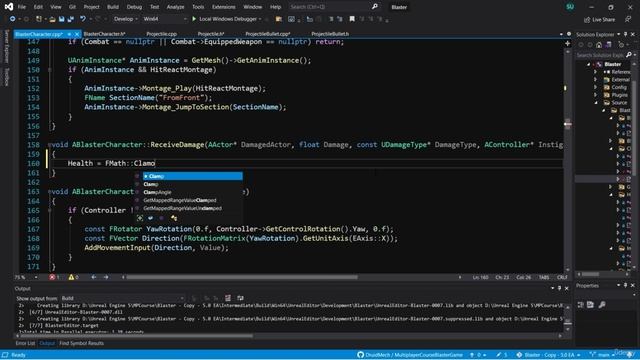
Task: Click the editor horizontal scrollbar thumb
Action: [242, 277]
